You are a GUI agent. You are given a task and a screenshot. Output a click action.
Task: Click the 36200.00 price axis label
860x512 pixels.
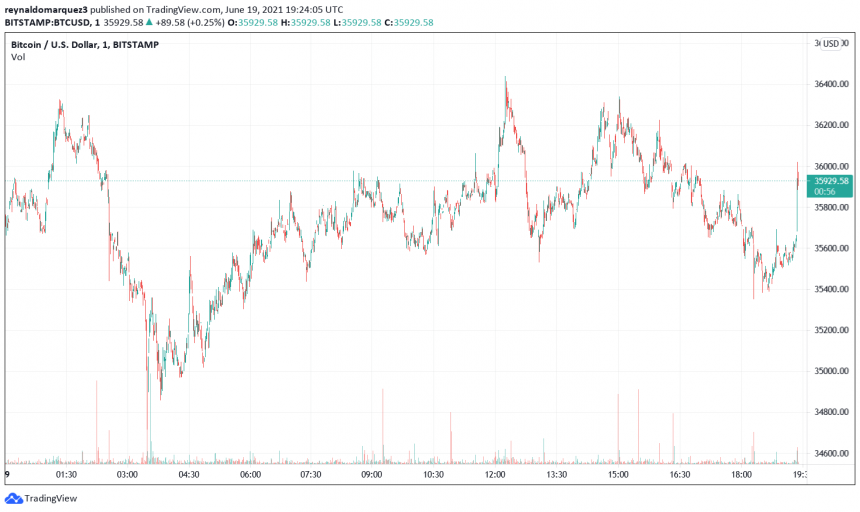831,125
